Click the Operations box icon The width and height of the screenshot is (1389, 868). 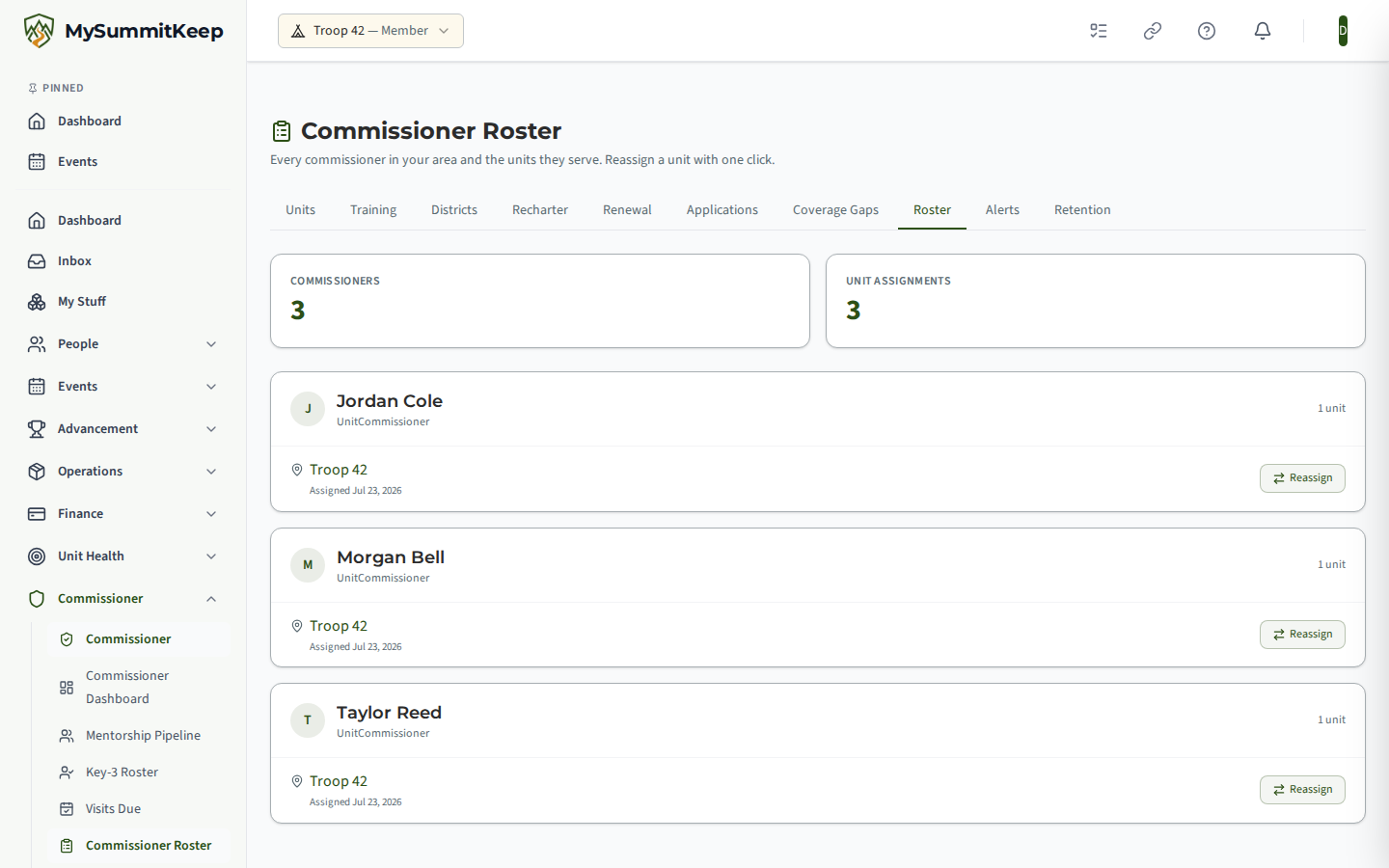[37, 472]
